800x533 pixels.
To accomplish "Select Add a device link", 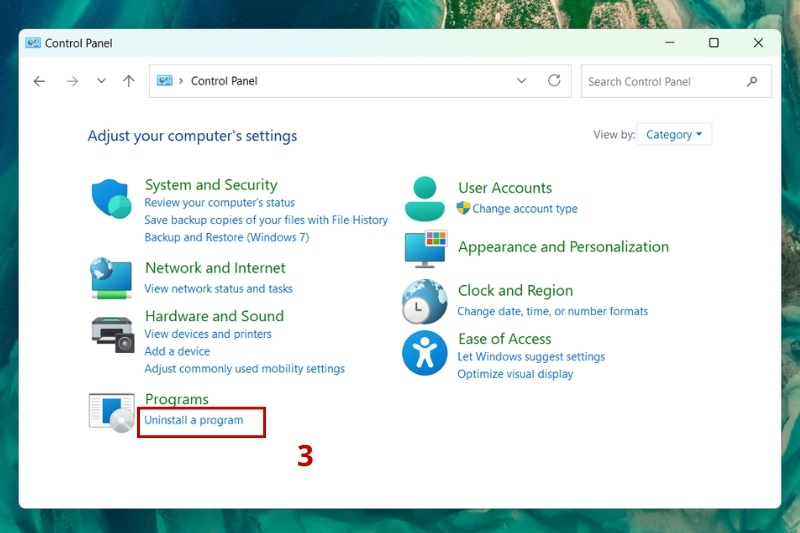I will [177, 351].
